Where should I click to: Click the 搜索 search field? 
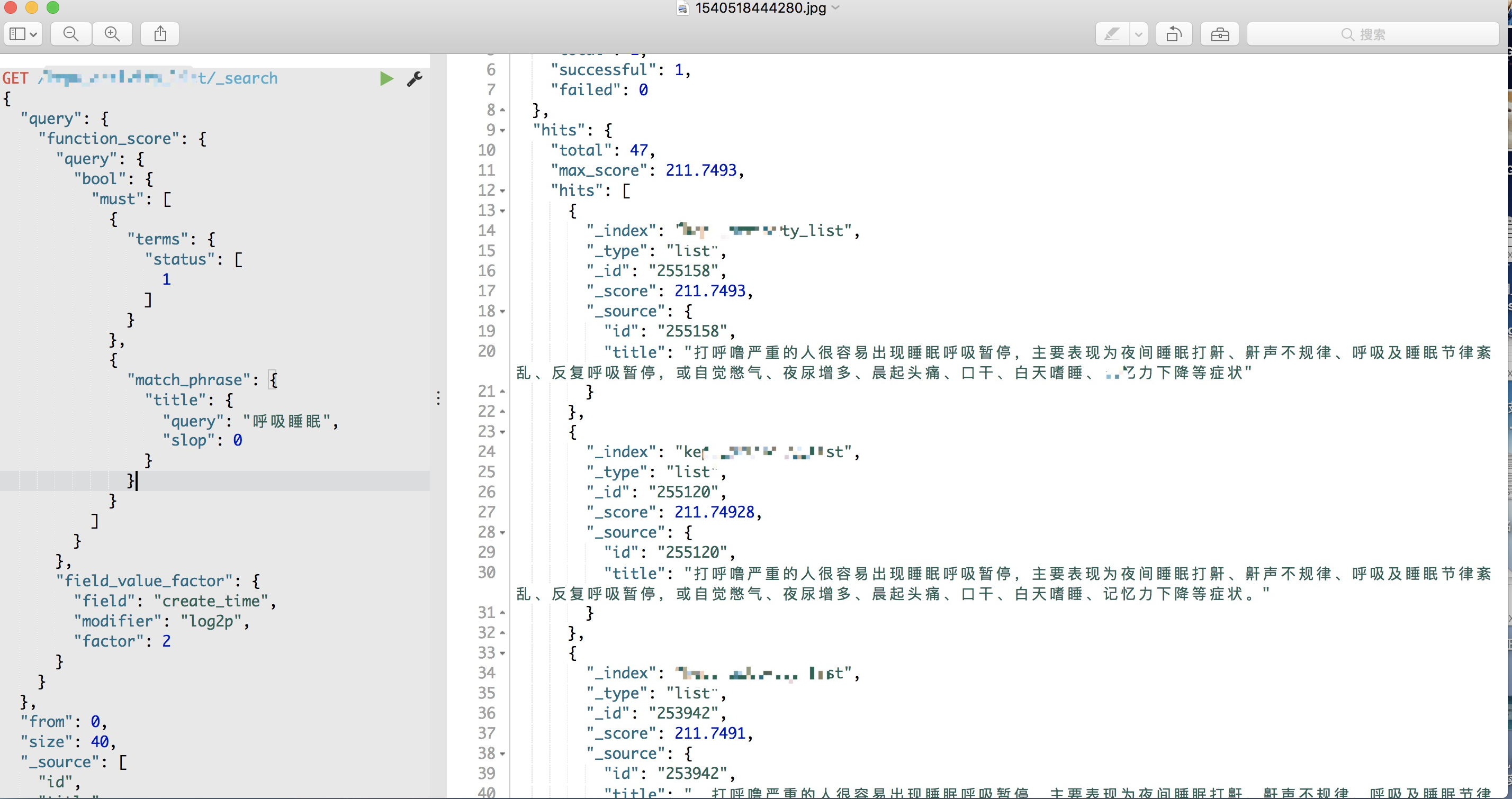pyautogui.click(x=1372, y=34)
